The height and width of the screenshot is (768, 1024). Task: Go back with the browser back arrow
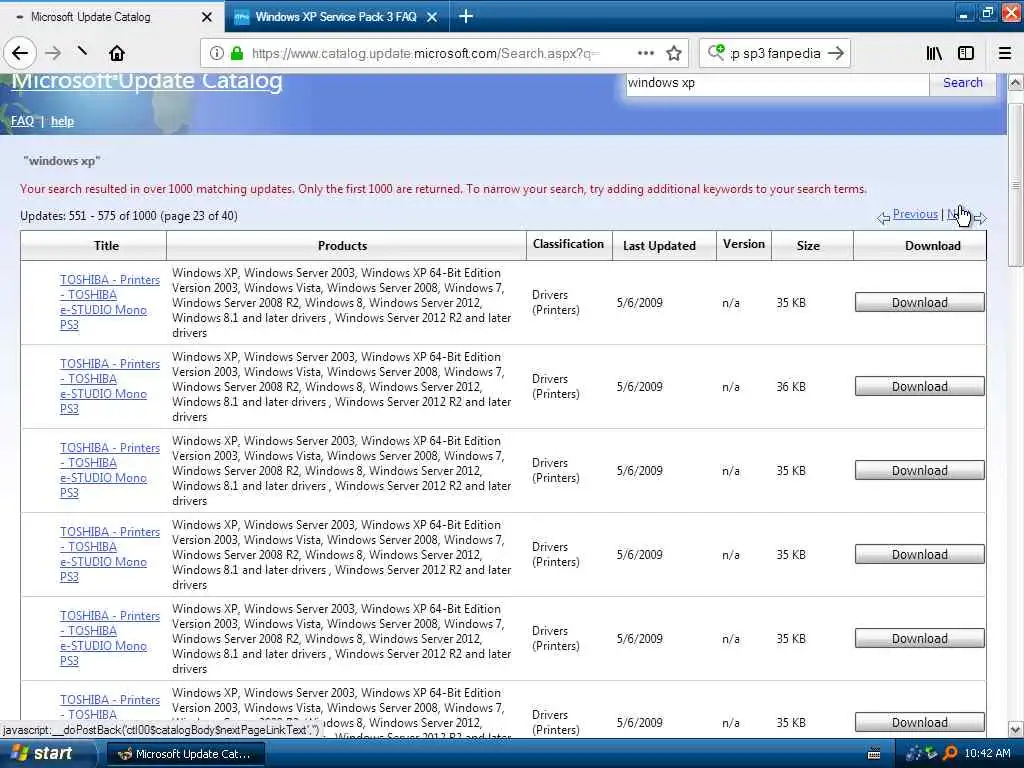click(x=20, y=53)
